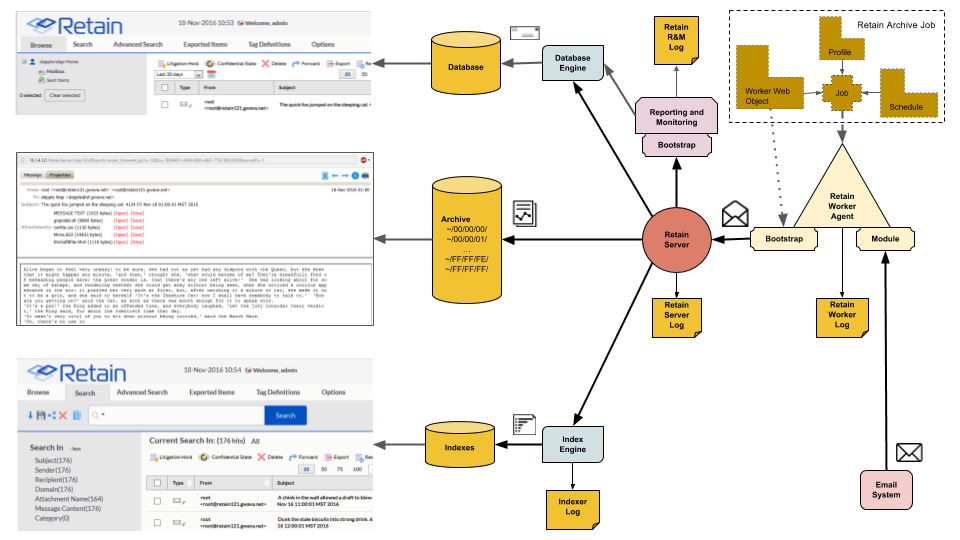
Task: Click the printer icon in the message viewer
Action: pos(366,176)
